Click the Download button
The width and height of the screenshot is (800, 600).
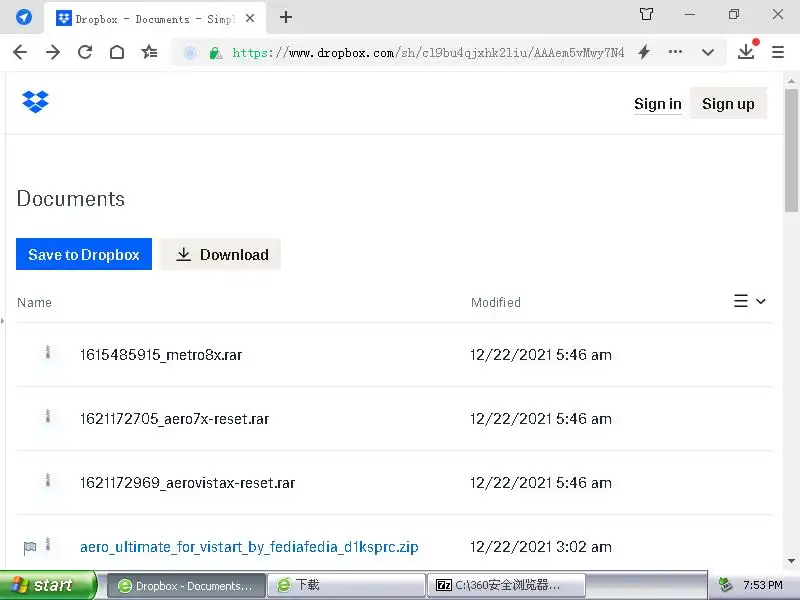pyautogui.click(x=220, y=254)
